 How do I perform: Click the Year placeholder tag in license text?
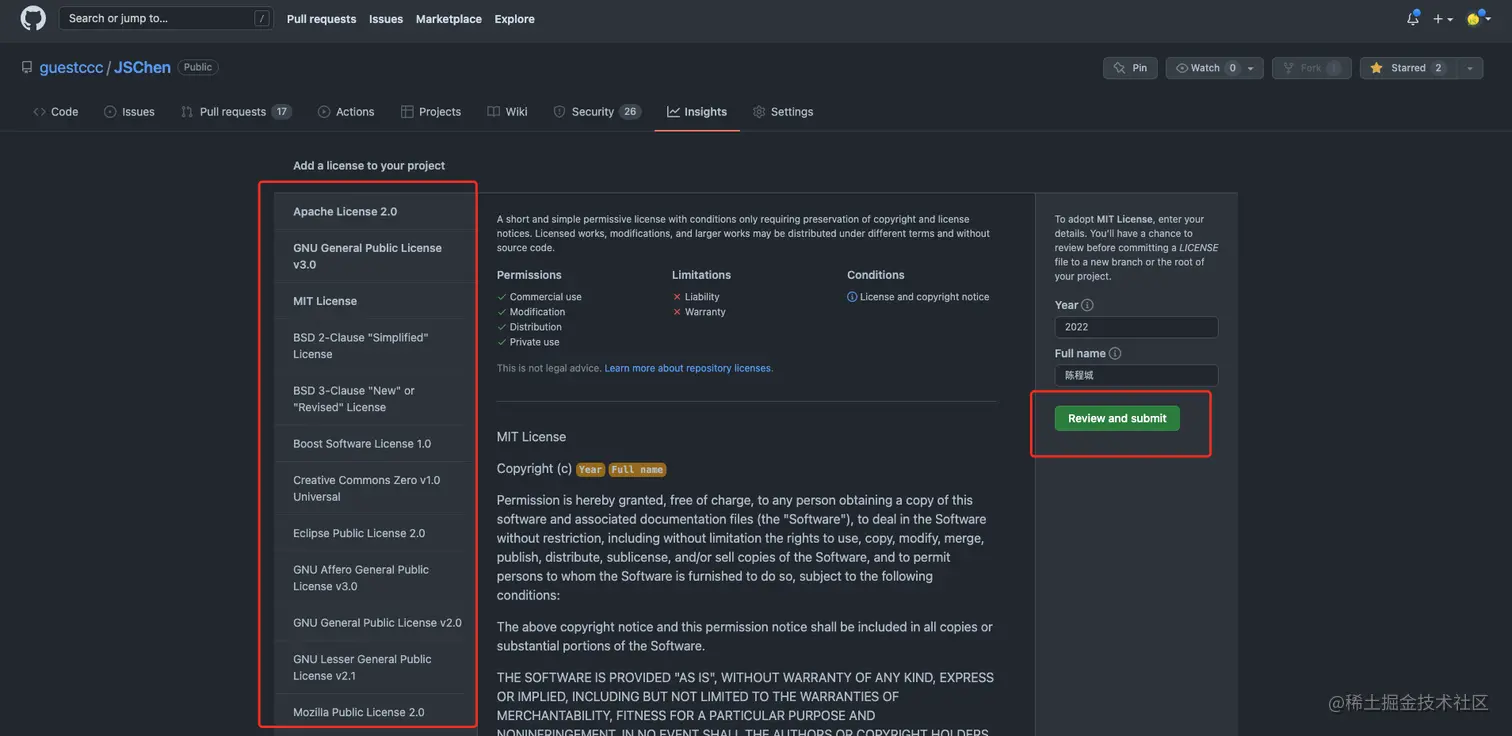click(x=591, y=469)
